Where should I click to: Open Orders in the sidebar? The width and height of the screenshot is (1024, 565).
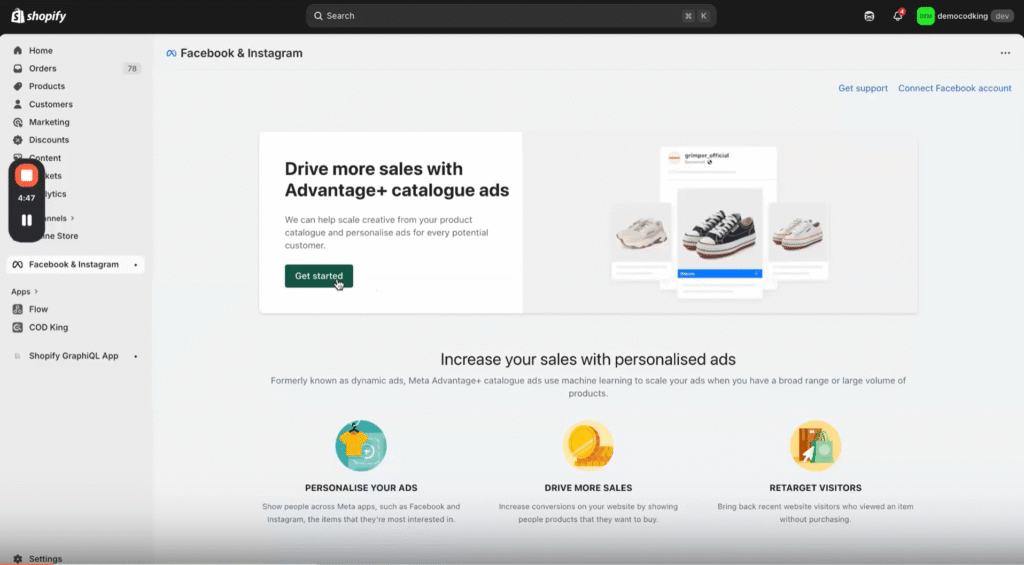[43, 69]
